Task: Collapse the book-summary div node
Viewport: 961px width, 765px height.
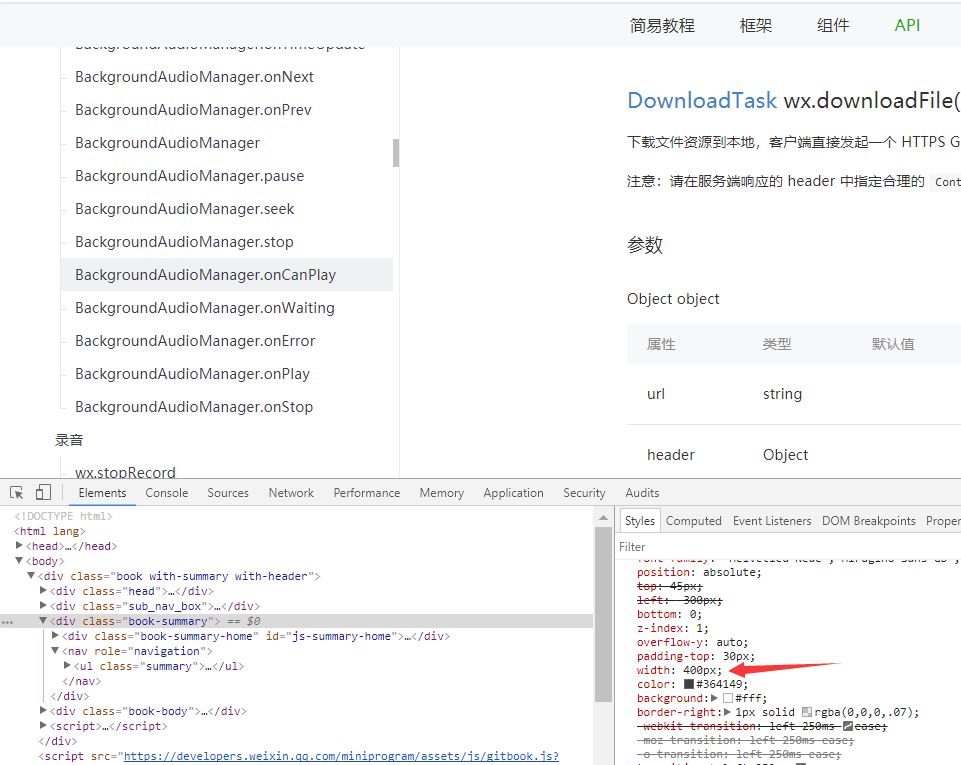Action: [43, 620]
